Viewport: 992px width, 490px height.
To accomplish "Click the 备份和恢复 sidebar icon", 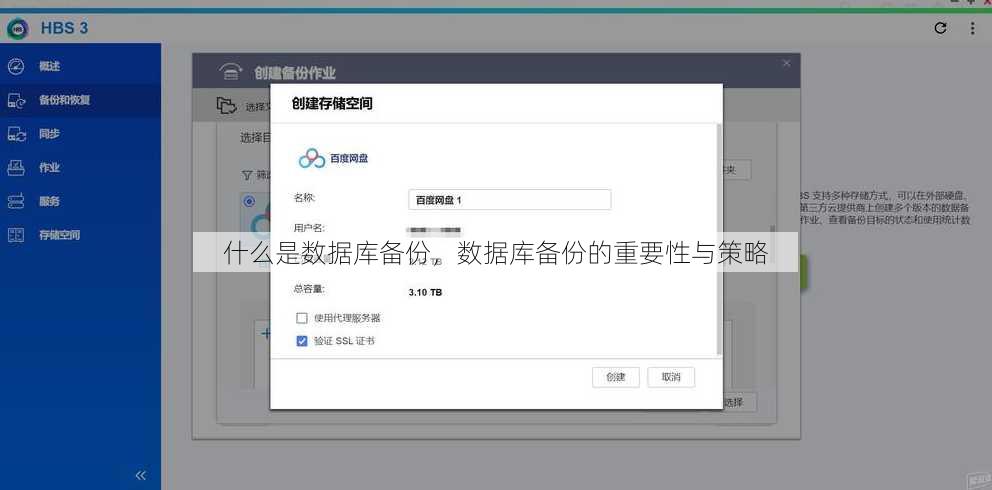I will 16,100.
